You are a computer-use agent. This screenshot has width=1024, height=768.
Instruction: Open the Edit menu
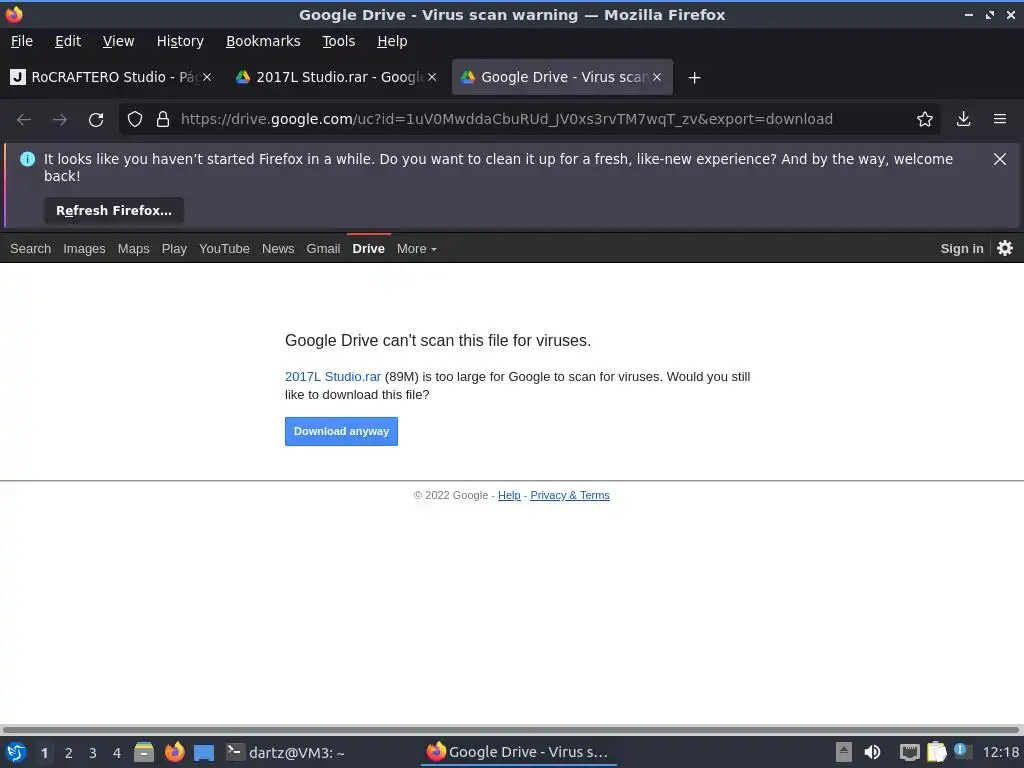click(x=68, y=41)
